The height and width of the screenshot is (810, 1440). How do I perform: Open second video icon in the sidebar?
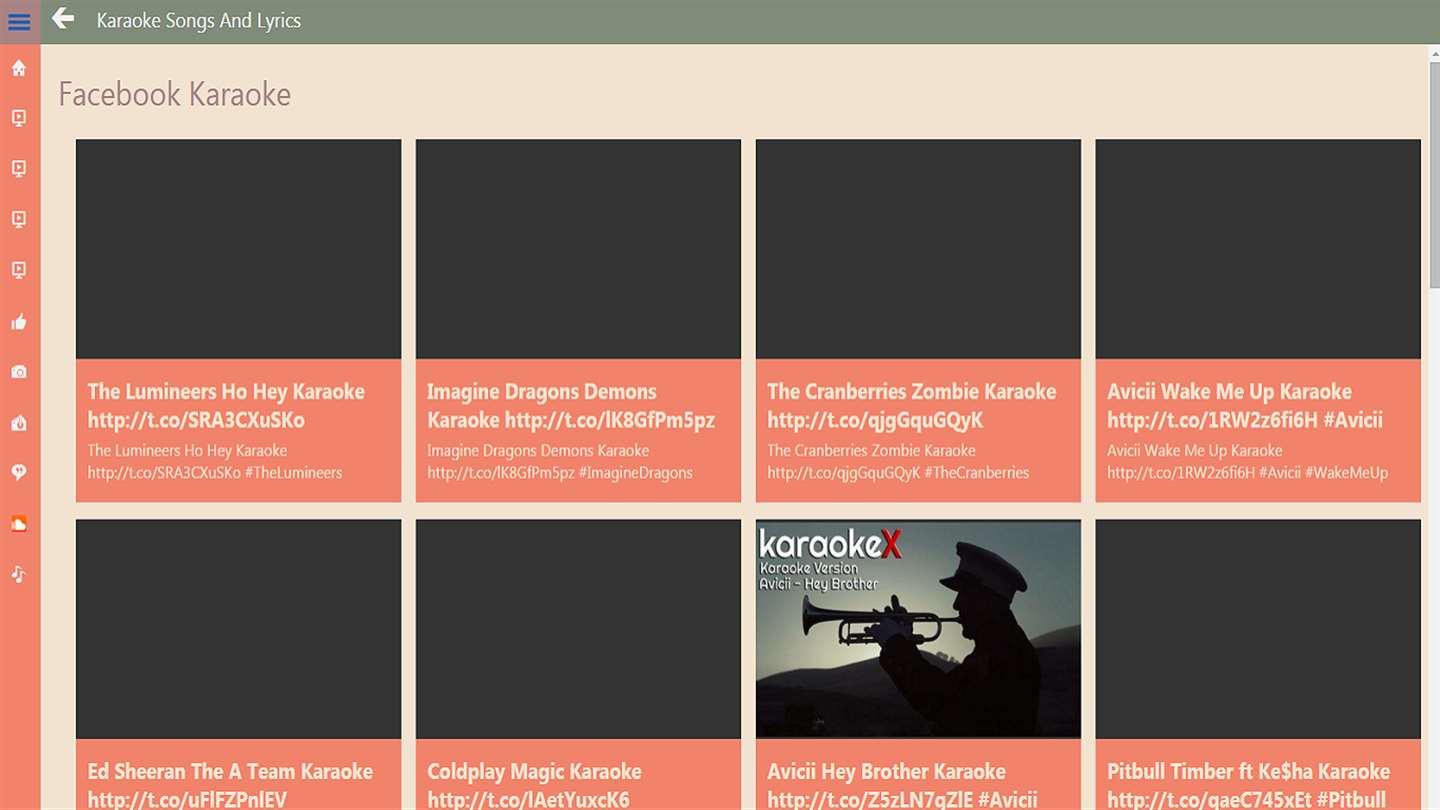pos(19,169)
